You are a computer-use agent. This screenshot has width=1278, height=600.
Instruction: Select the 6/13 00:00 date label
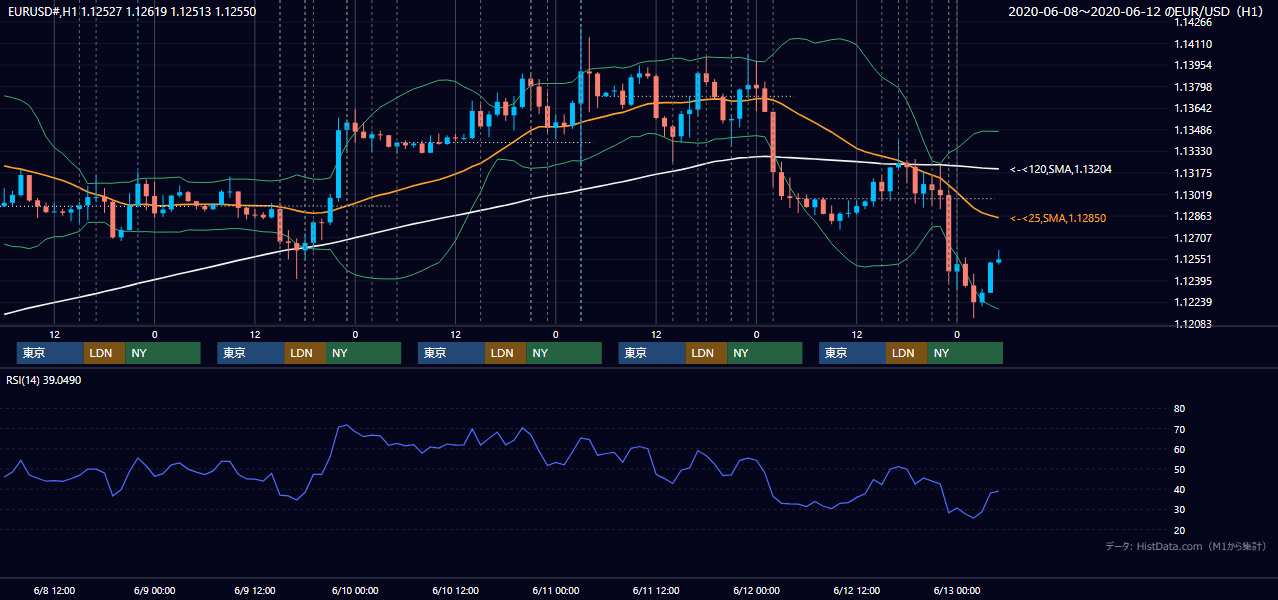(956, 590)
